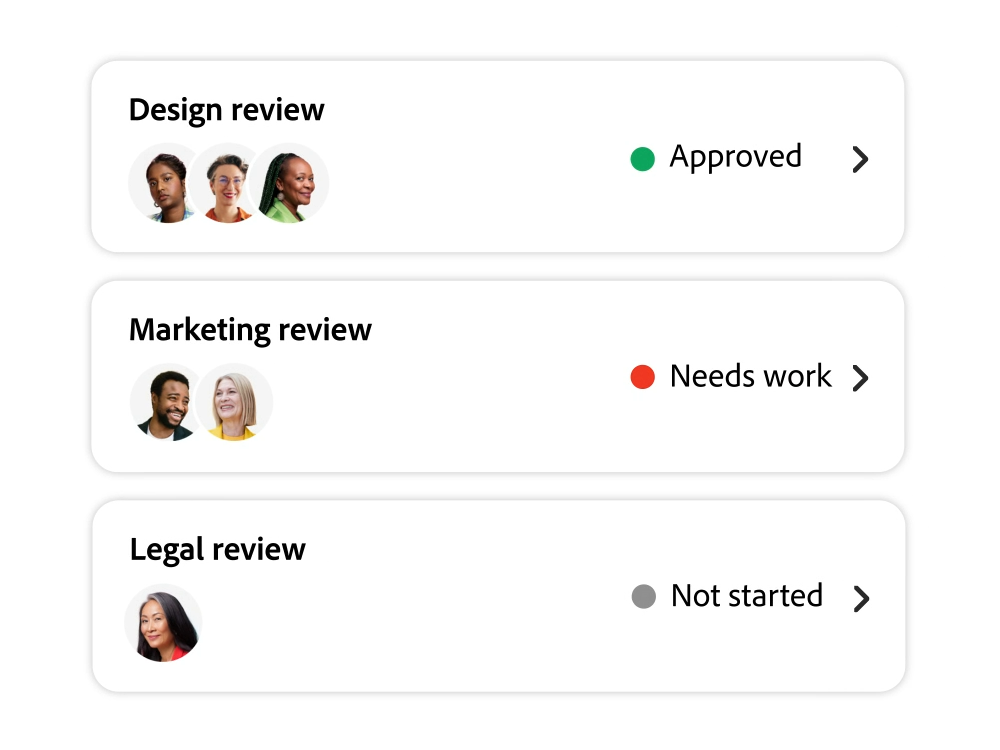Select the yellow-top reviewer avatar in Marketing review
This screenshot has height=750, width=1000.
coord(234,403)
